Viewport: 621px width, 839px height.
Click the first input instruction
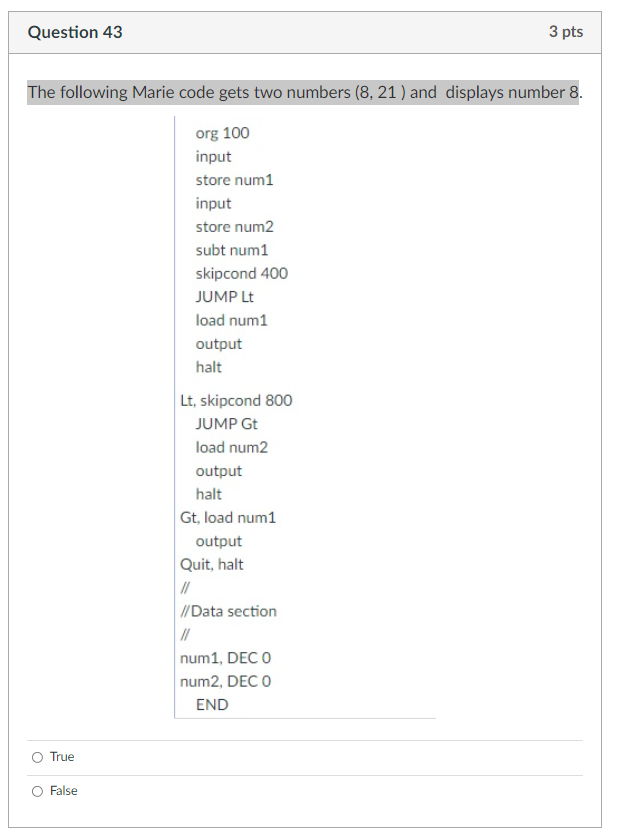(x=214, y=156)
